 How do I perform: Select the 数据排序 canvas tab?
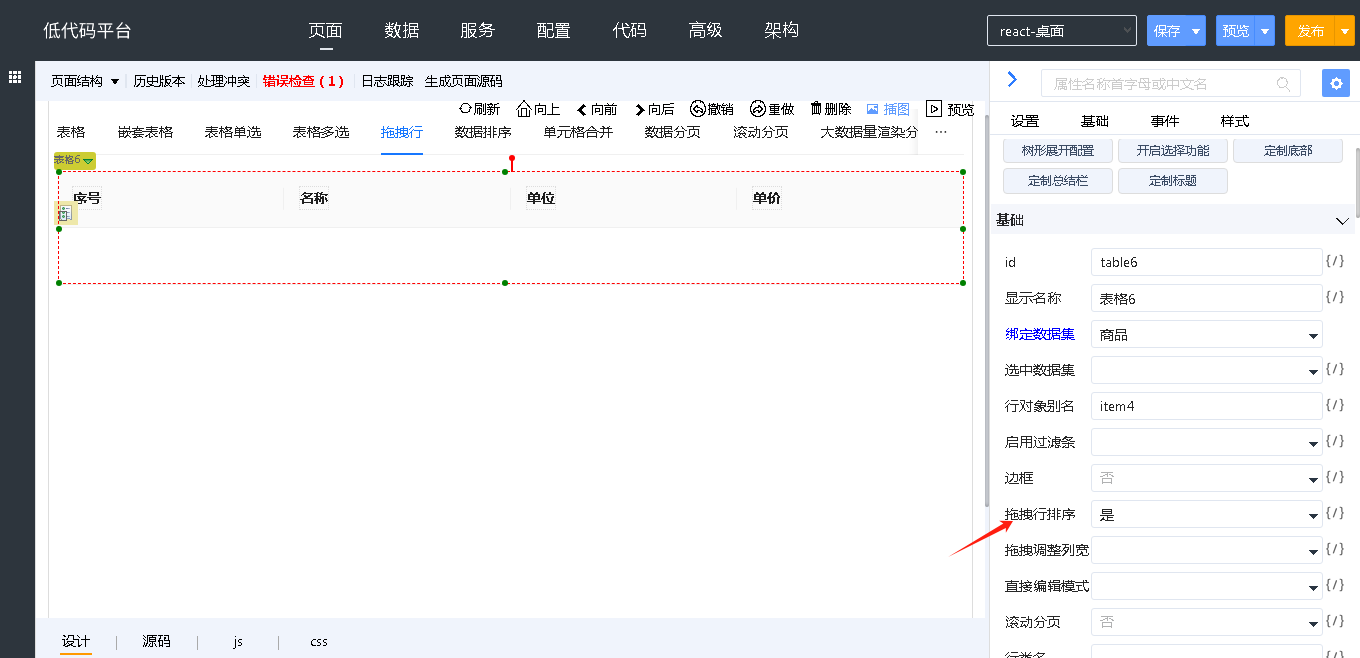(x=483, y=132)
